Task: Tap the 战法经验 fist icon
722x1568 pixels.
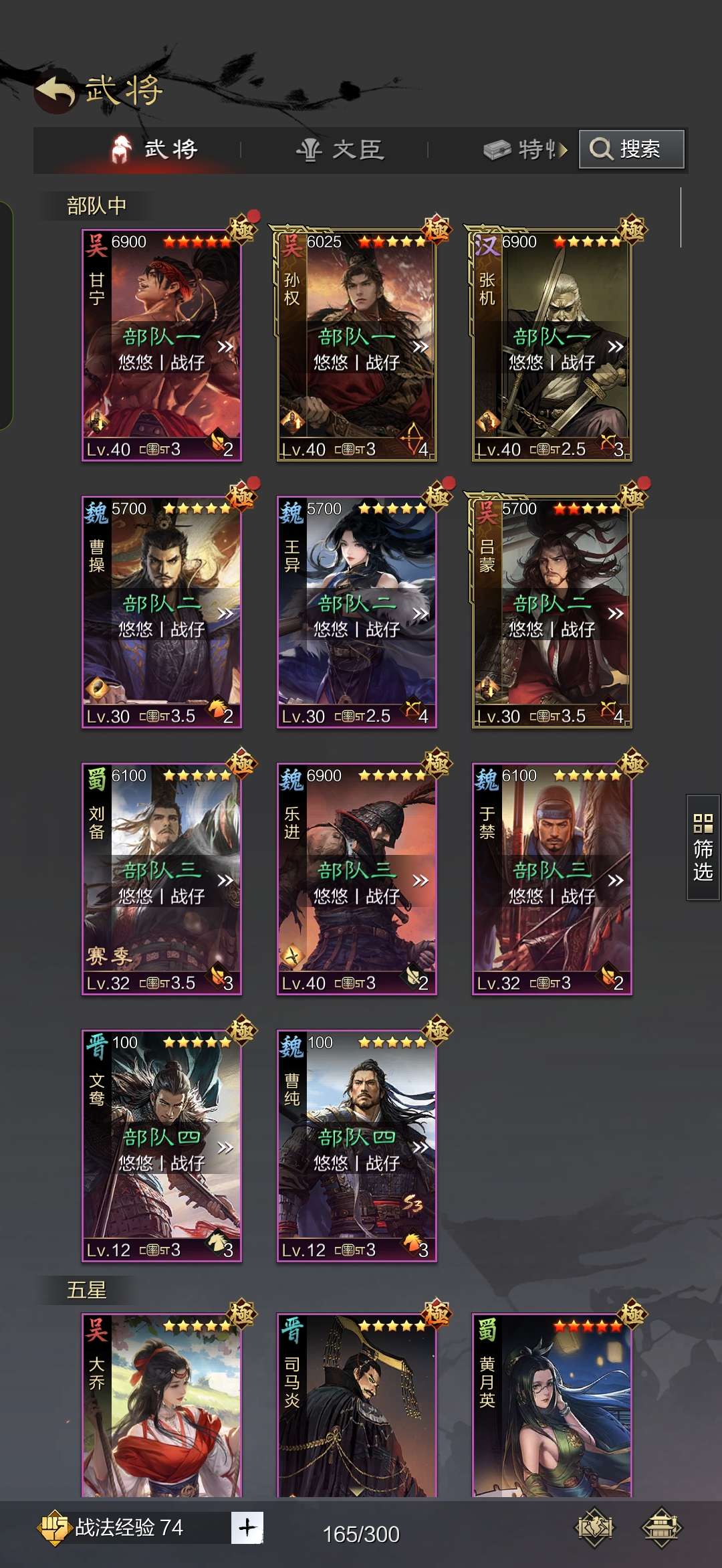Action: [x=53, y=1527]
